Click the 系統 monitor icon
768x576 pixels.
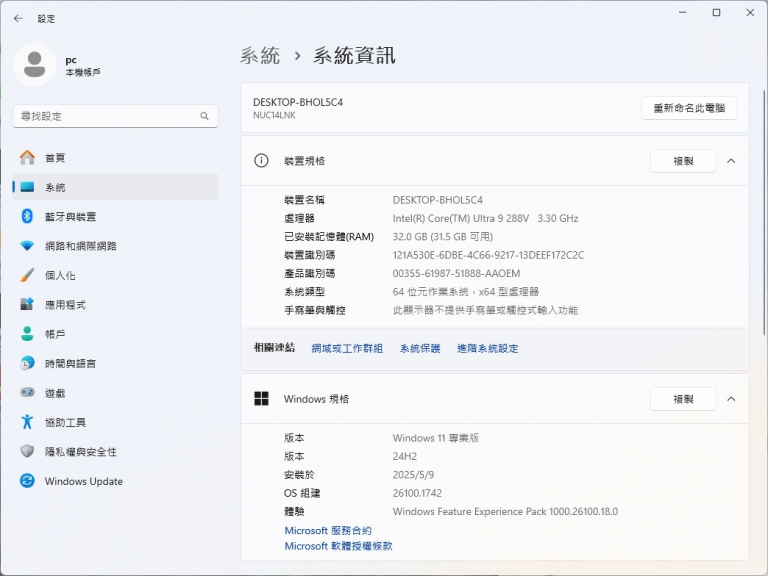click(27, 187)
